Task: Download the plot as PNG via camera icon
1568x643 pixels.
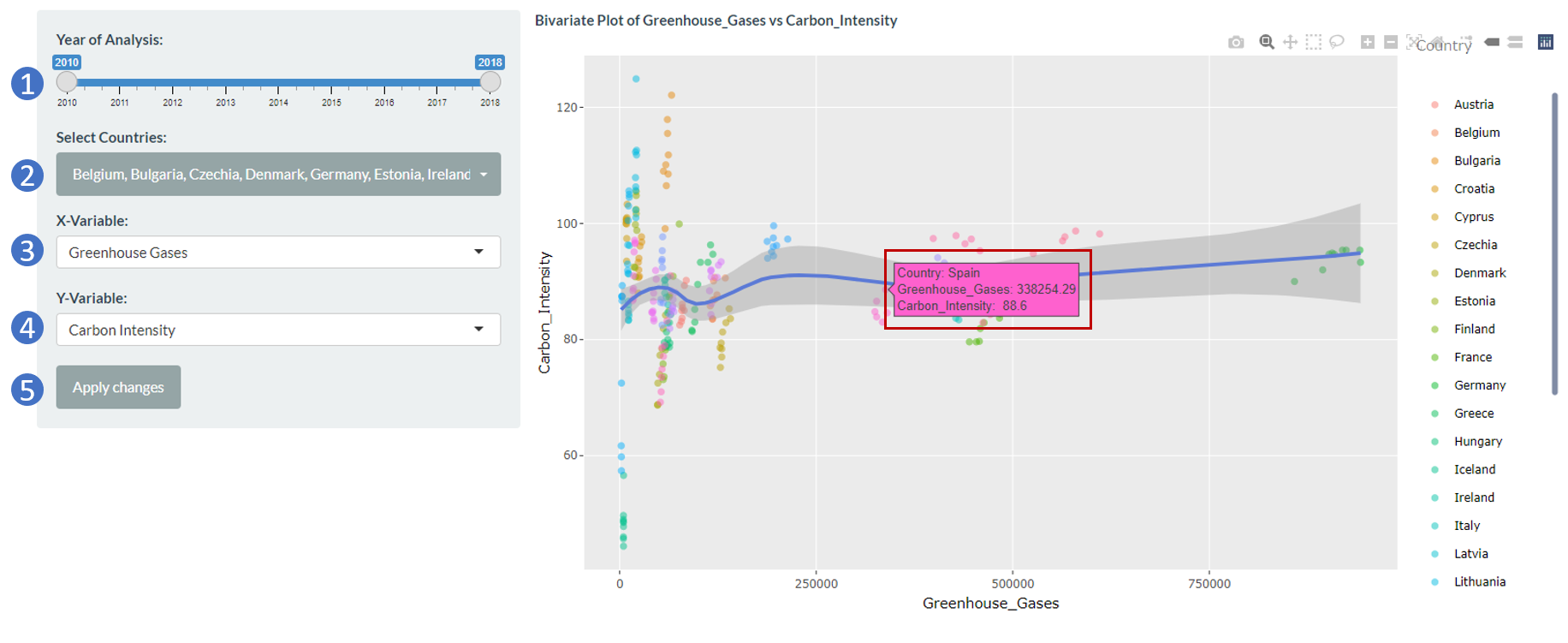Action: pos(1236,42)
